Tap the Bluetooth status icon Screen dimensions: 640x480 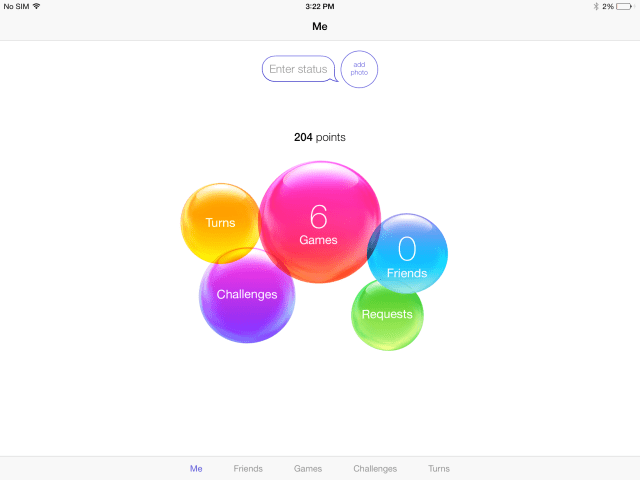(x=596, y=7)
